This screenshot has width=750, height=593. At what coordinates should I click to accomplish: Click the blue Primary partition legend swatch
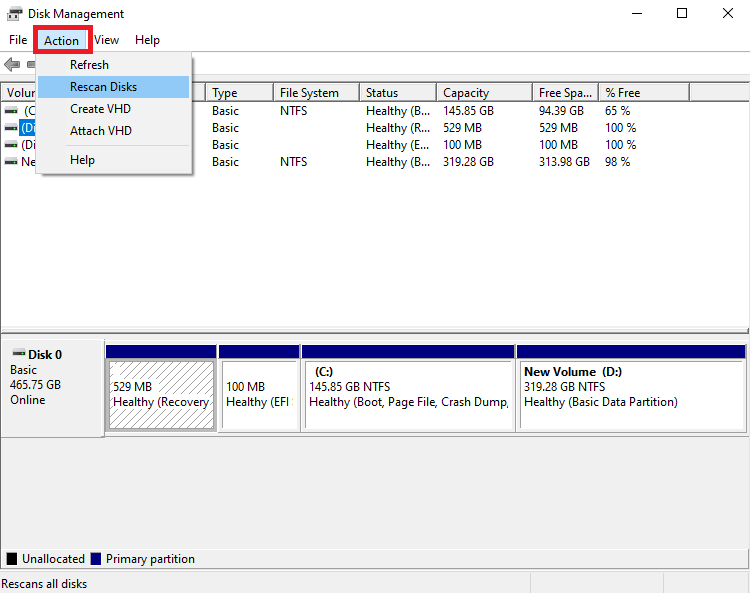click(x=96, y=559)
